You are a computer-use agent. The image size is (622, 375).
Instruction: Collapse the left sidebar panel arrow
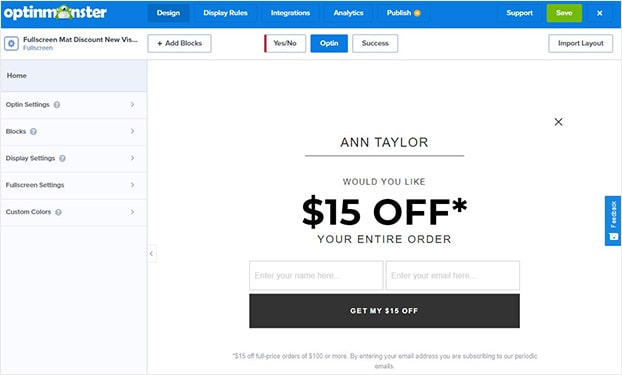[x=152, y=254]
